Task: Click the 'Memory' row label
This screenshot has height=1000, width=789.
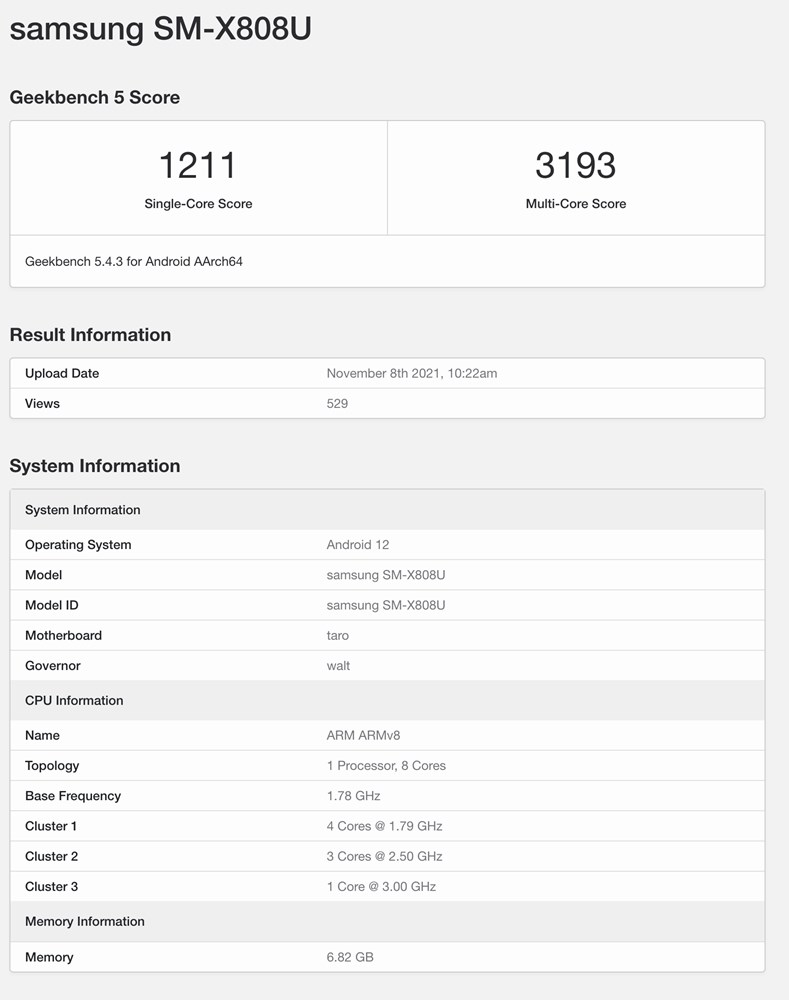Action: [x=49, y=957]
